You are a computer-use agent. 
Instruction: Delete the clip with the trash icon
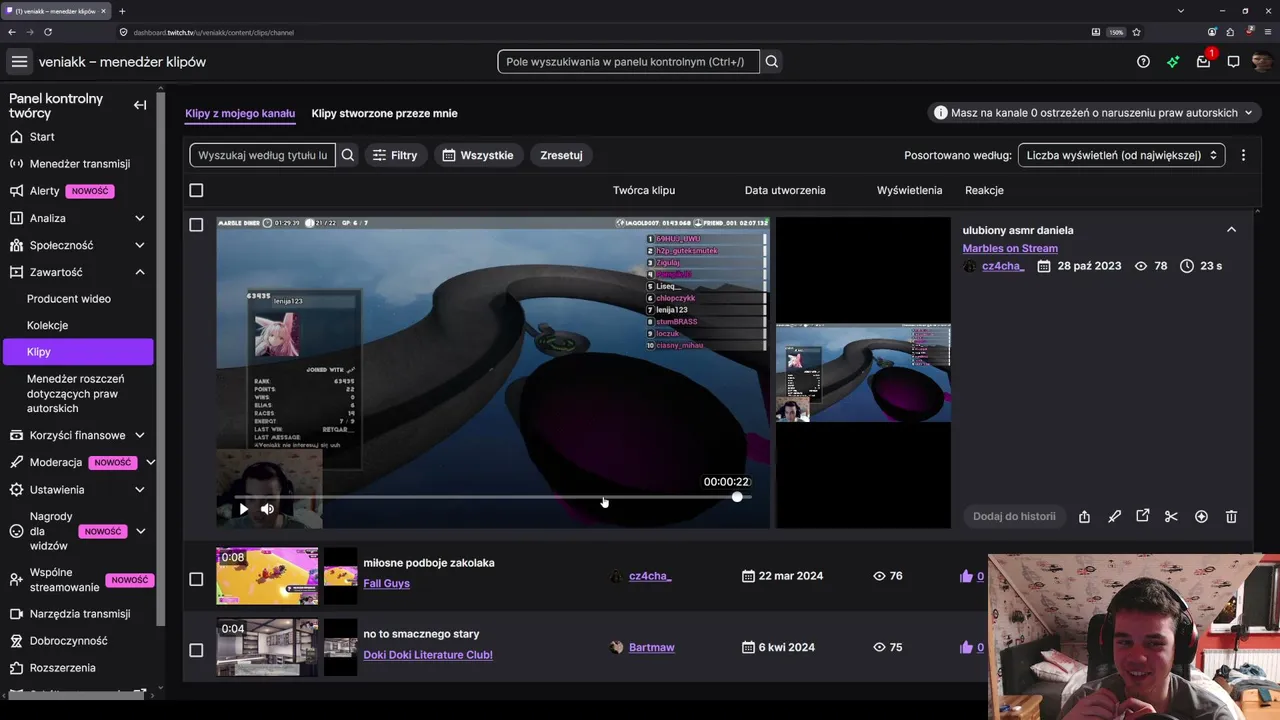pos(1231,517)
